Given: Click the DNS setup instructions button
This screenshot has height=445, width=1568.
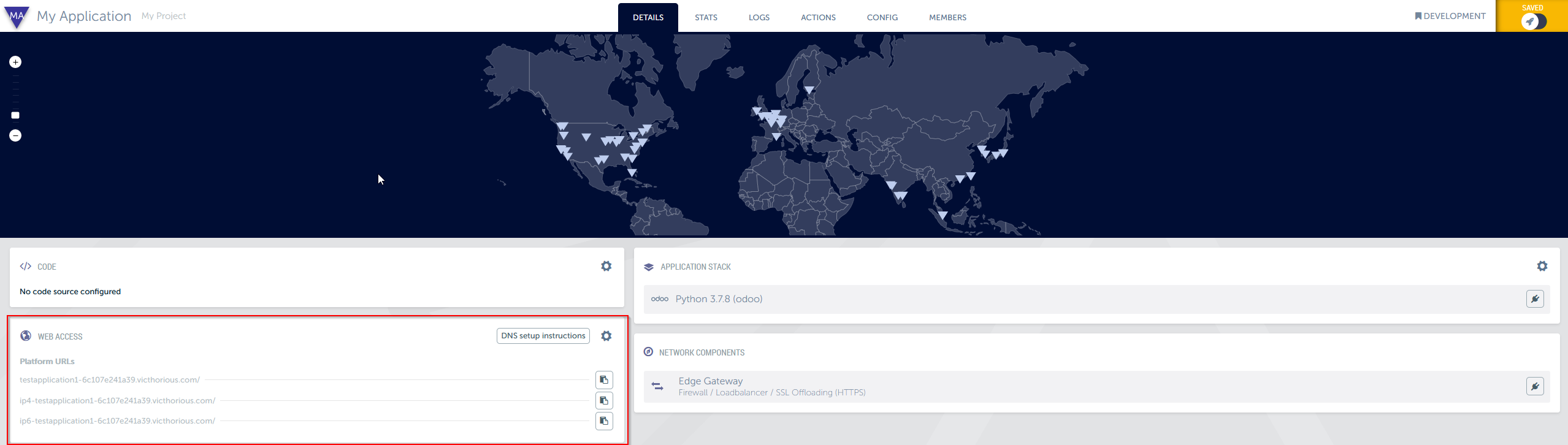Looking at the screenshot, I should pos(543,336).
